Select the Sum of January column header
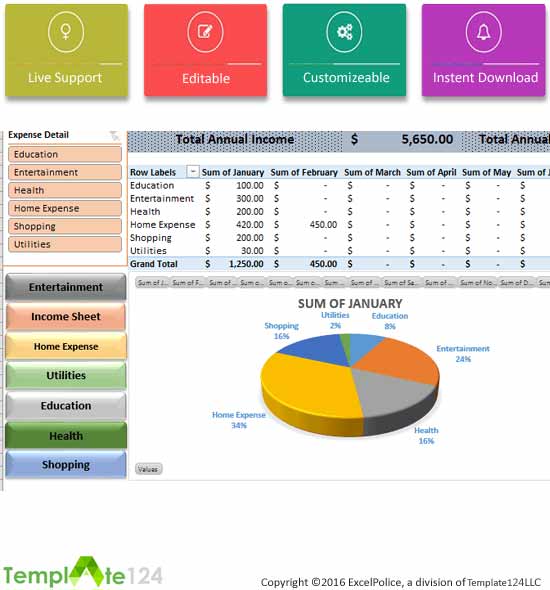This screenshot has width=550, height=590. [233, 172]
